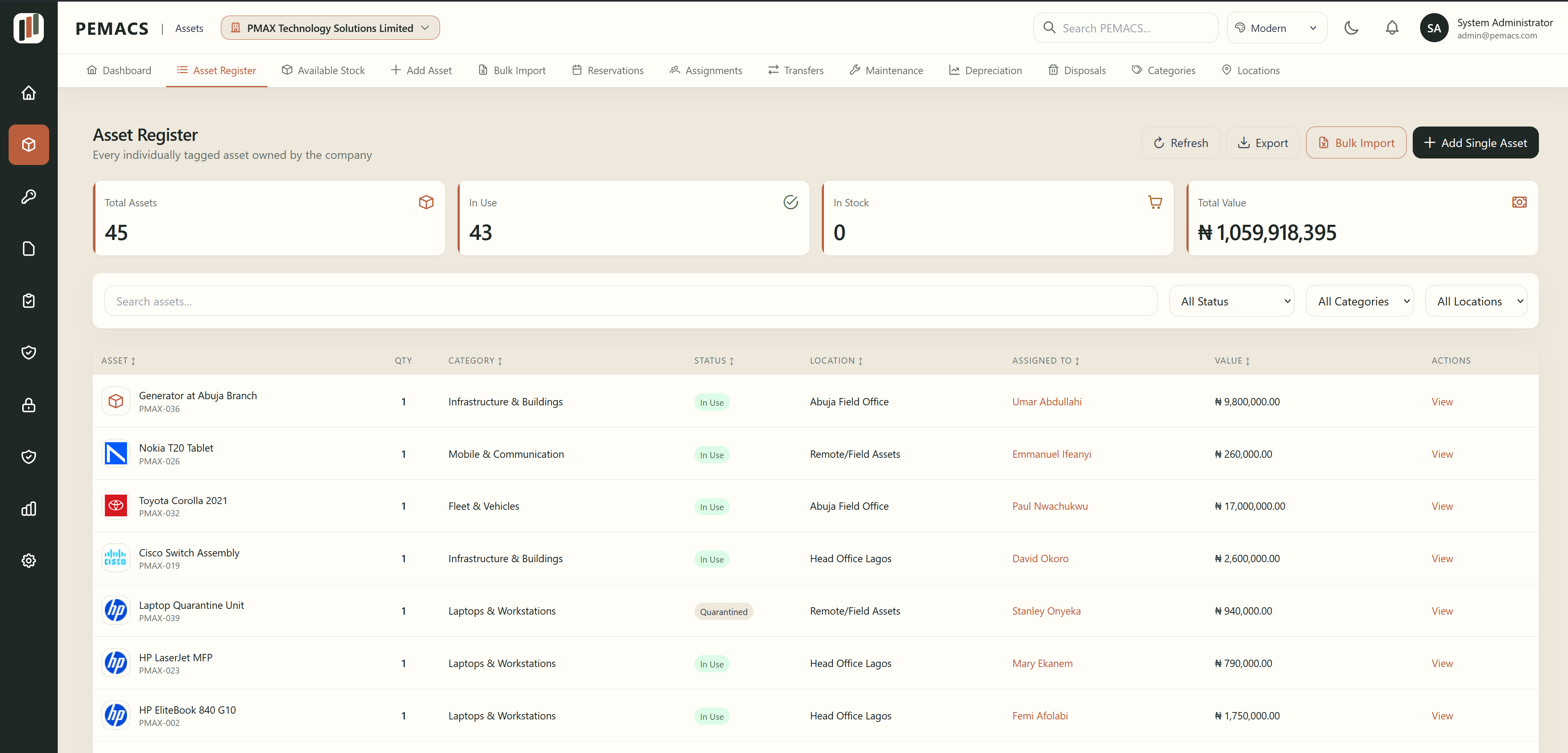Click the document file icon in sidebar
Image resolution: width=1568 pixels, height=753 pixels.
[29, 249]
